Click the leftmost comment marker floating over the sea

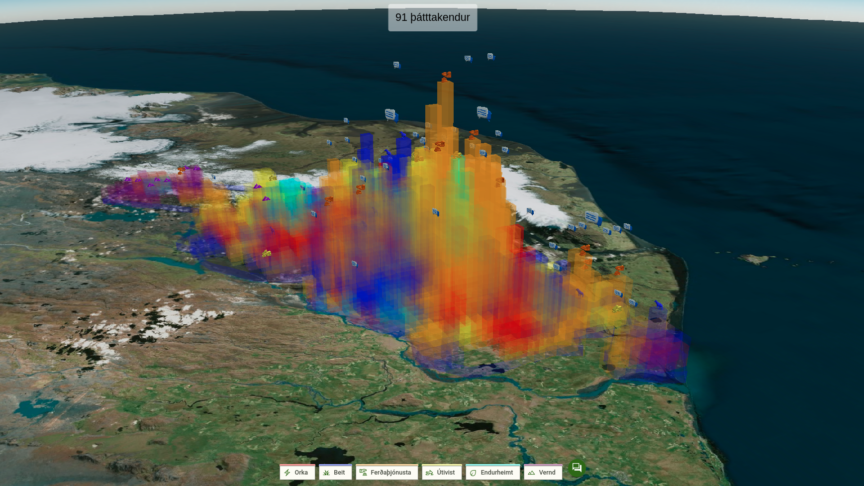(x=396, y=64)
